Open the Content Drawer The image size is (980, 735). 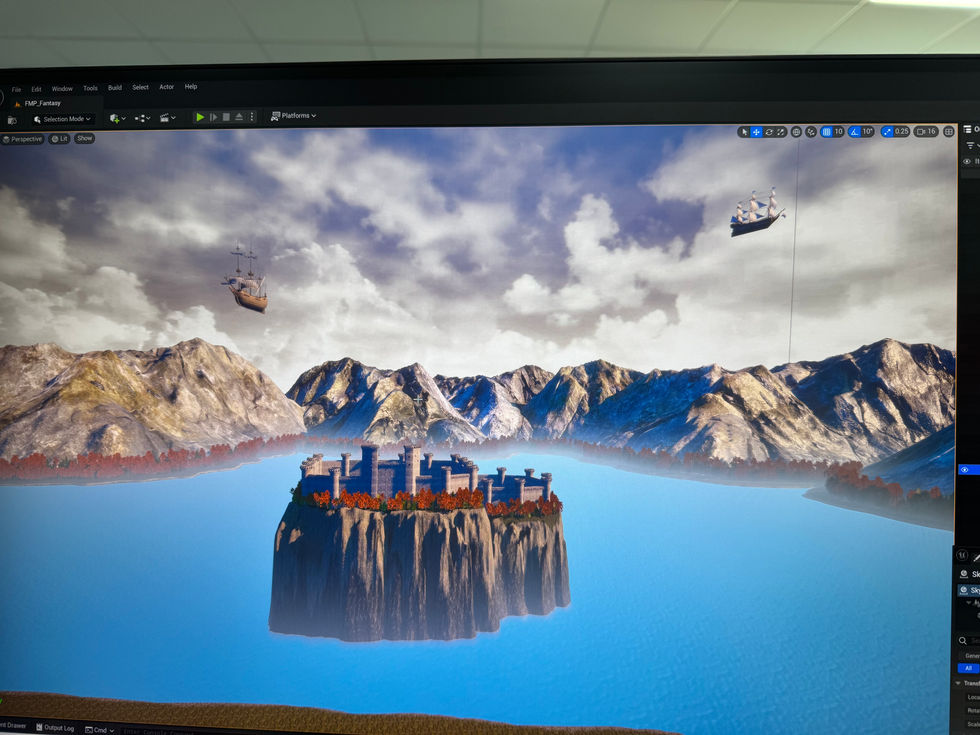point(13,725)
